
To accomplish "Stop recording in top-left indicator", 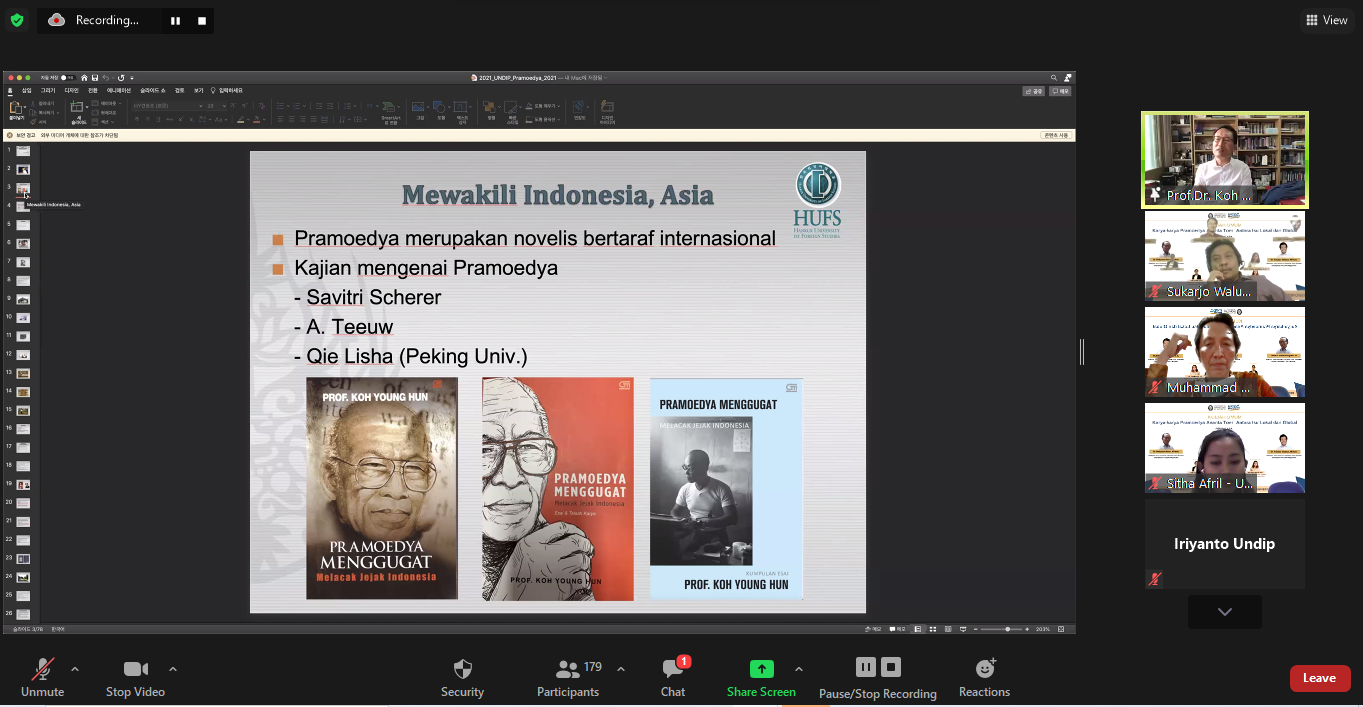I will [201, 21].
